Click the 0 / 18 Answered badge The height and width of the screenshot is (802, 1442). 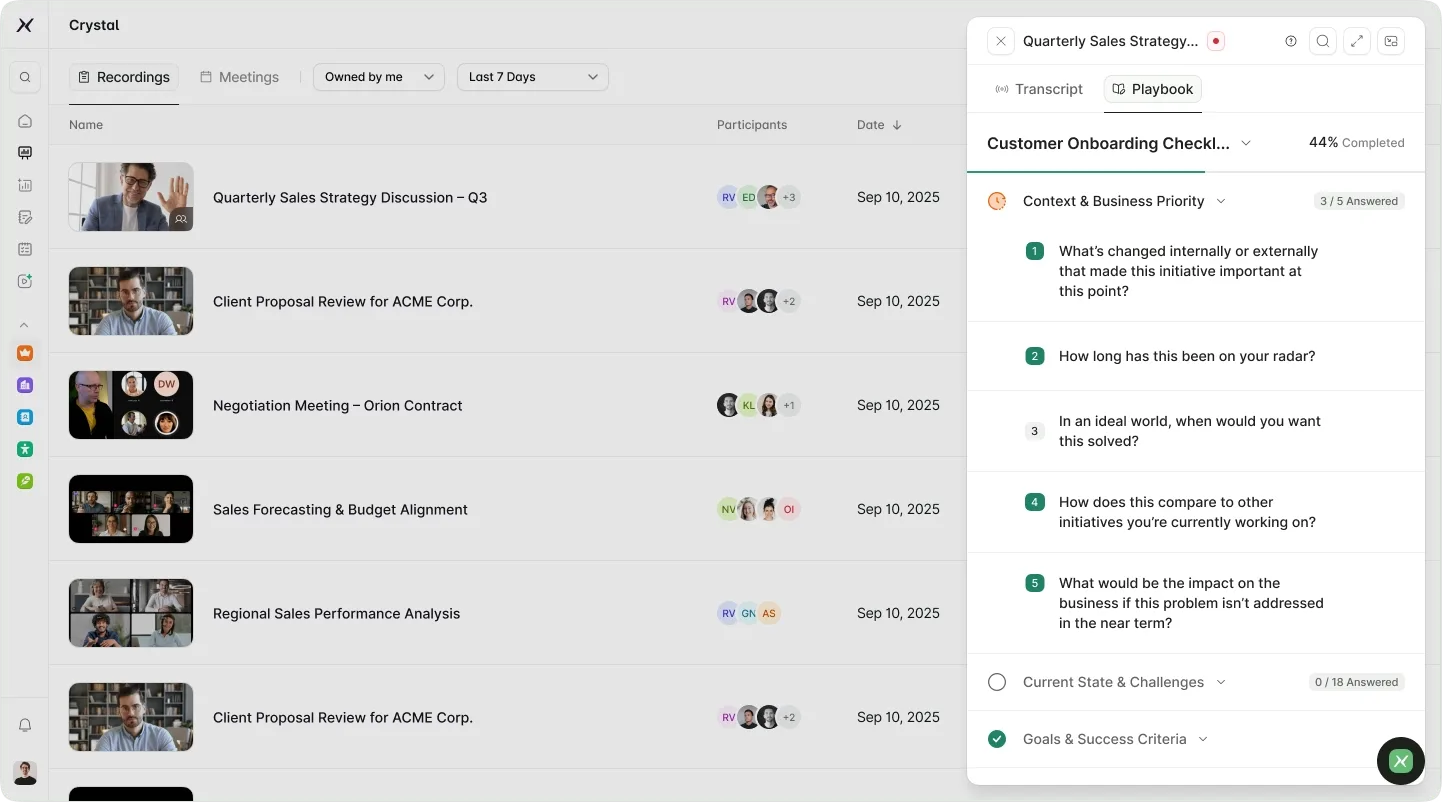click(1356, 682)
